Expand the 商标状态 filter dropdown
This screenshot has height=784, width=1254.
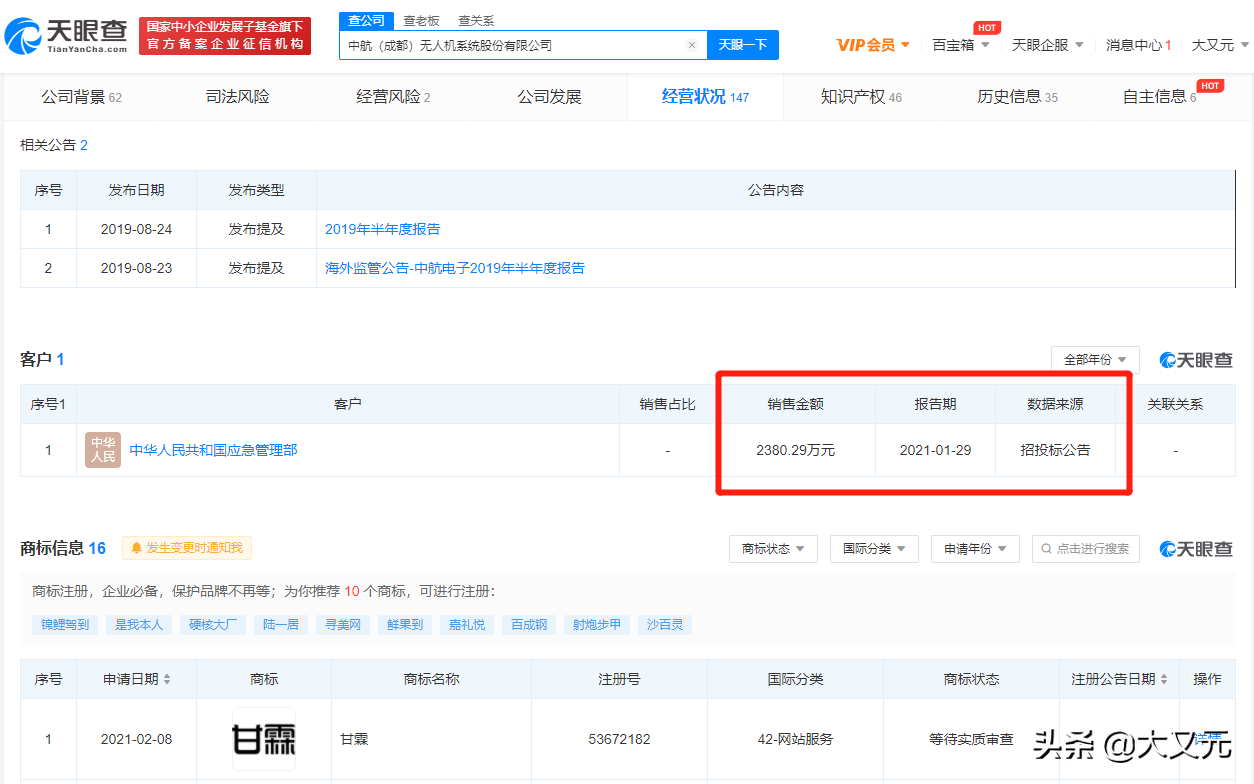coord(772,548)
